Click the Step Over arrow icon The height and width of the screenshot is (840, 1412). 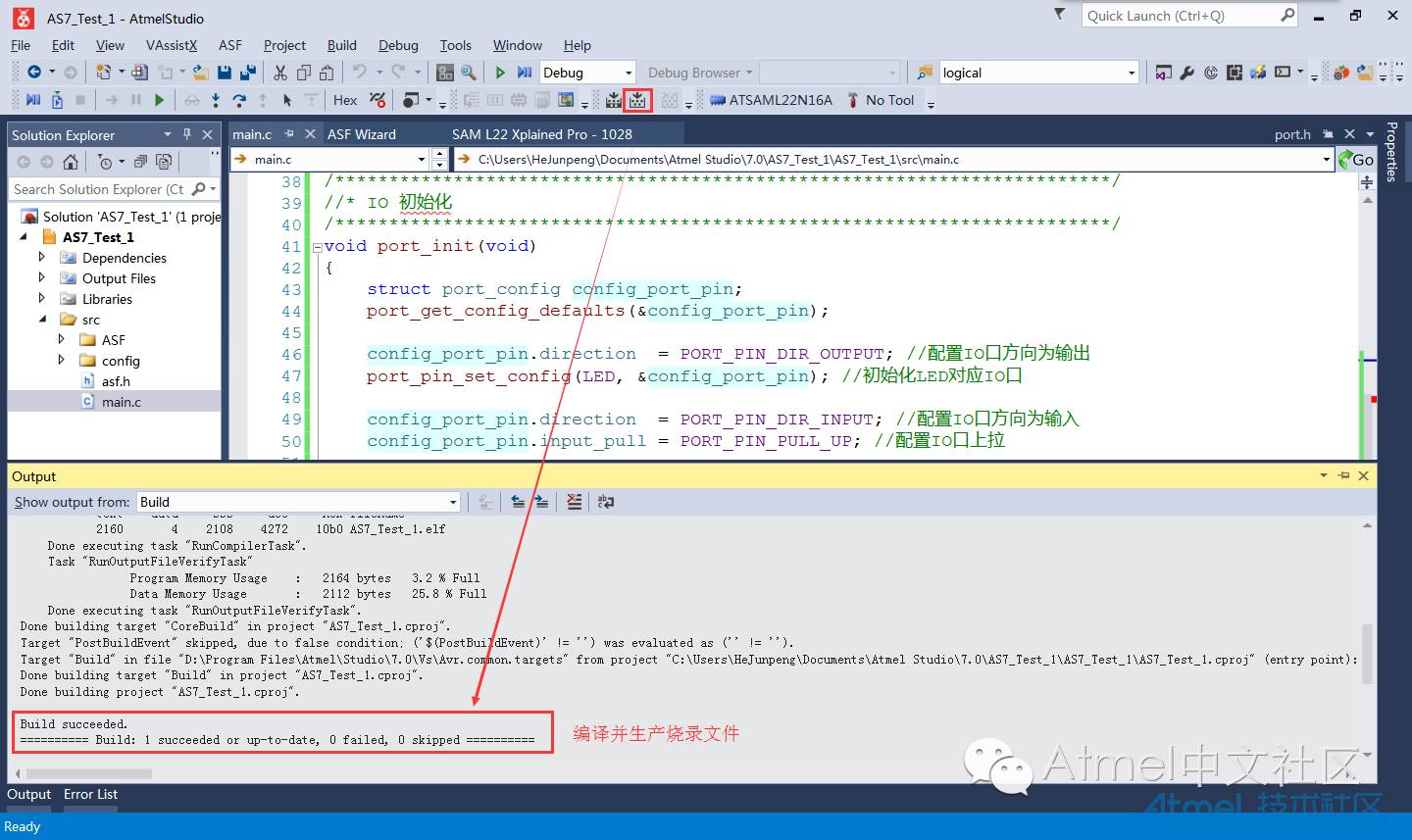pyautogui.click(x=239, y=100)
